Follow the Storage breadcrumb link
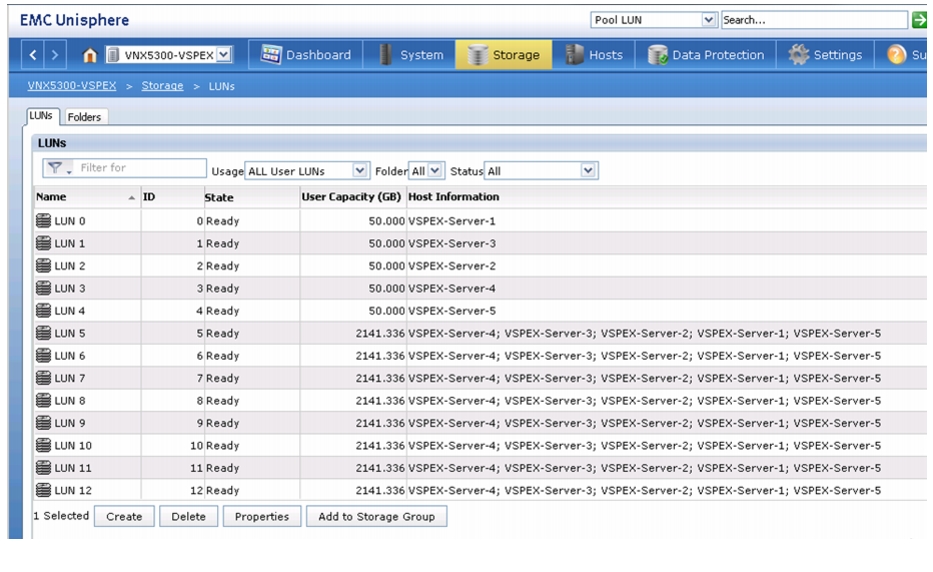933x572 pixels. 162,86
